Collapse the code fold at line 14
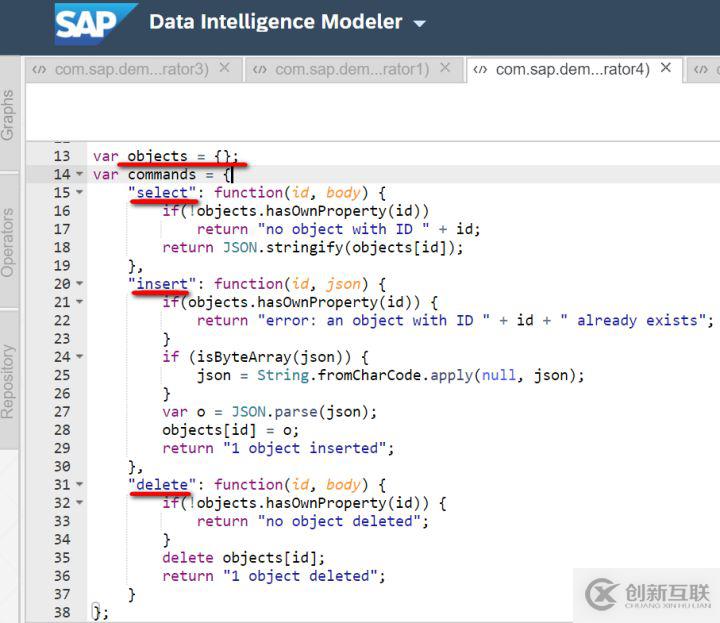This screenshot has height=623, width=720. [x=80, y=175]
